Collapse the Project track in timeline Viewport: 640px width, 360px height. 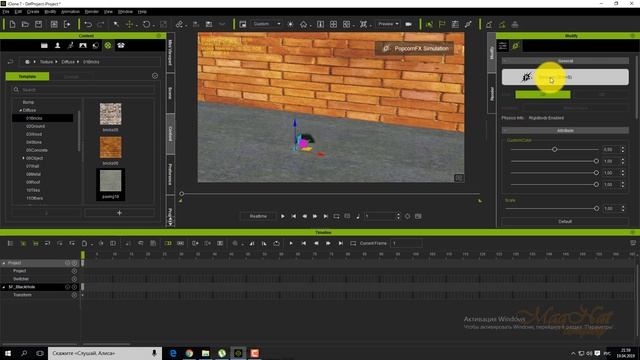[x=4, y=263]
